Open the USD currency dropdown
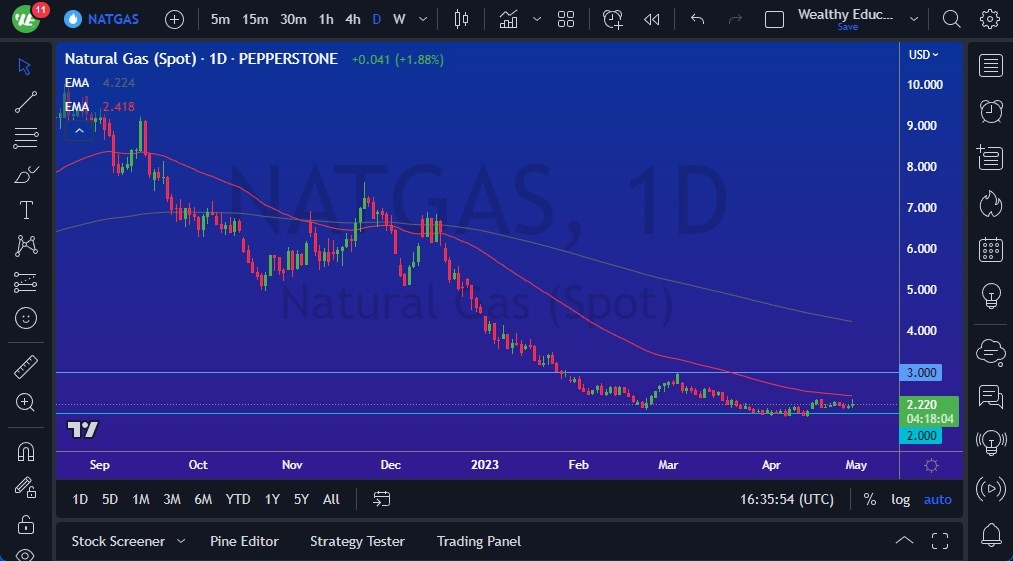This screenshot has width=1013, height=561. (924, 55)
